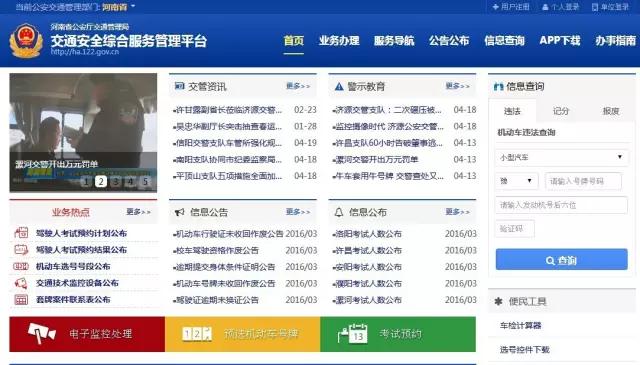Click the 信息查询 panel header icon
Screen dimensions: 640x365
pyautogui.click(x=498, y=87)
